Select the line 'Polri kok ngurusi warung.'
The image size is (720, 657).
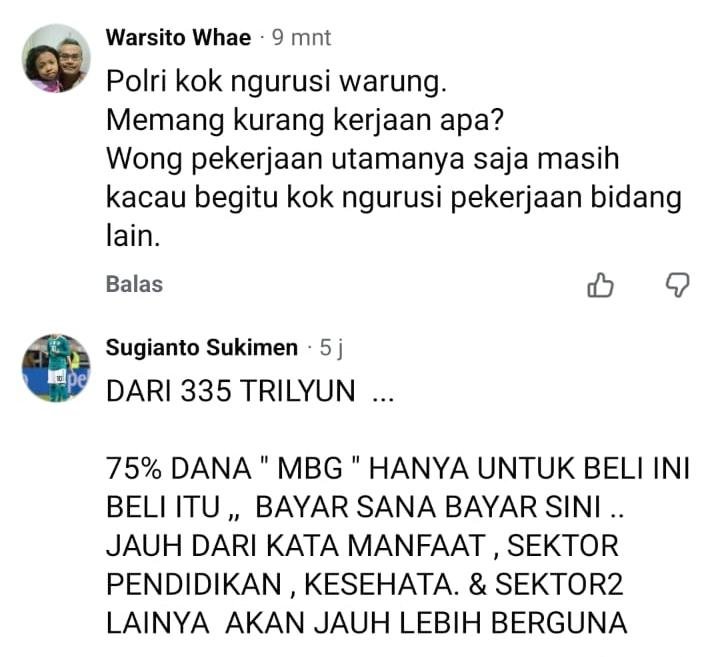(x=276, y=82)
